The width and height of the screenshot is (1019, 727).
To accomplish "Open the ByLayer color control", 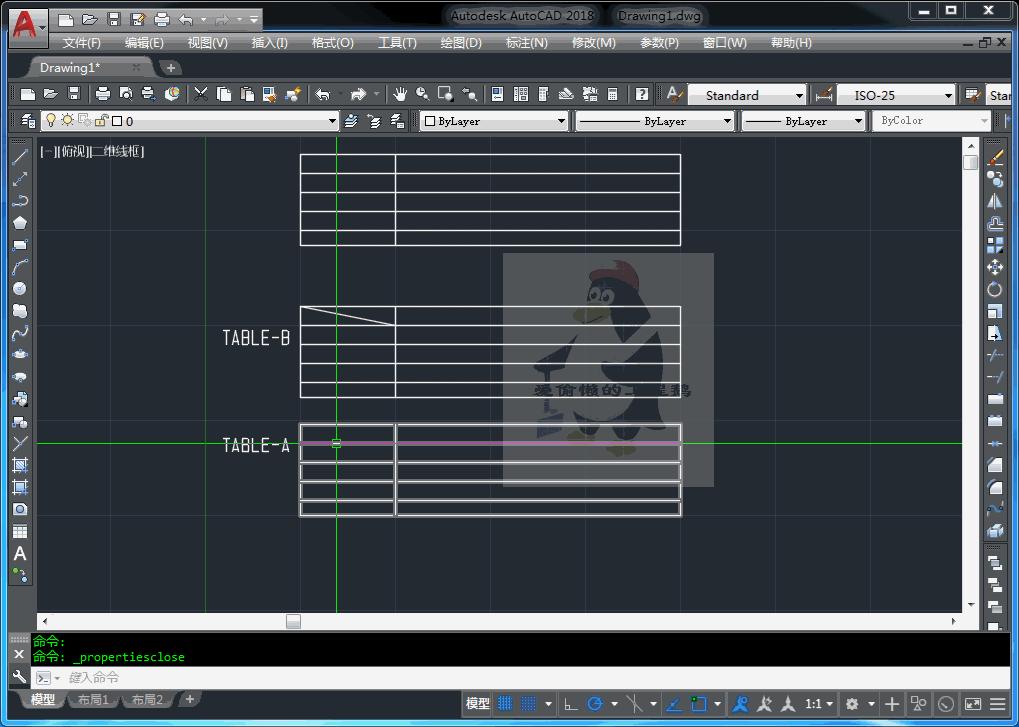I will [x=494, y=121].
